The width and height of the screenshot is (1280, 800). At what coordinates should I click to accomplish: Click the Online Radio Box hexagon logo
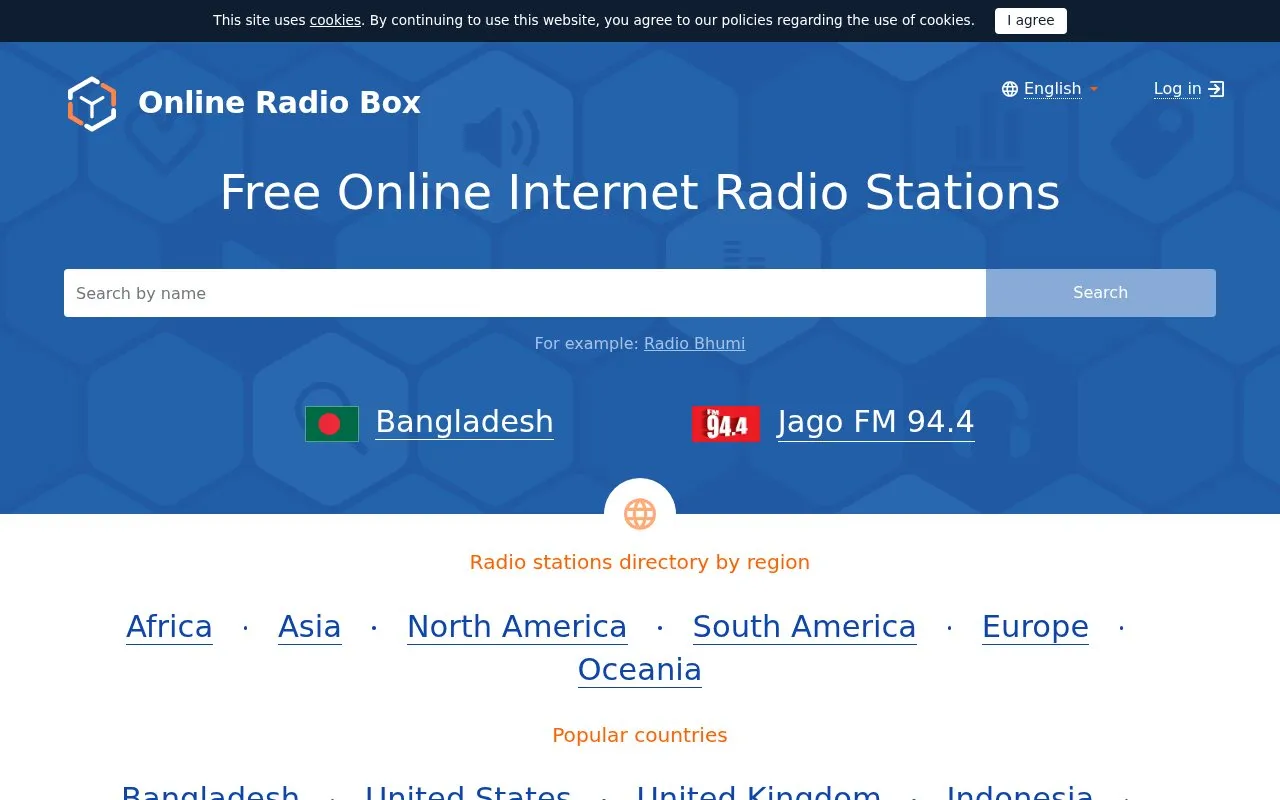[x=92, y=103]
